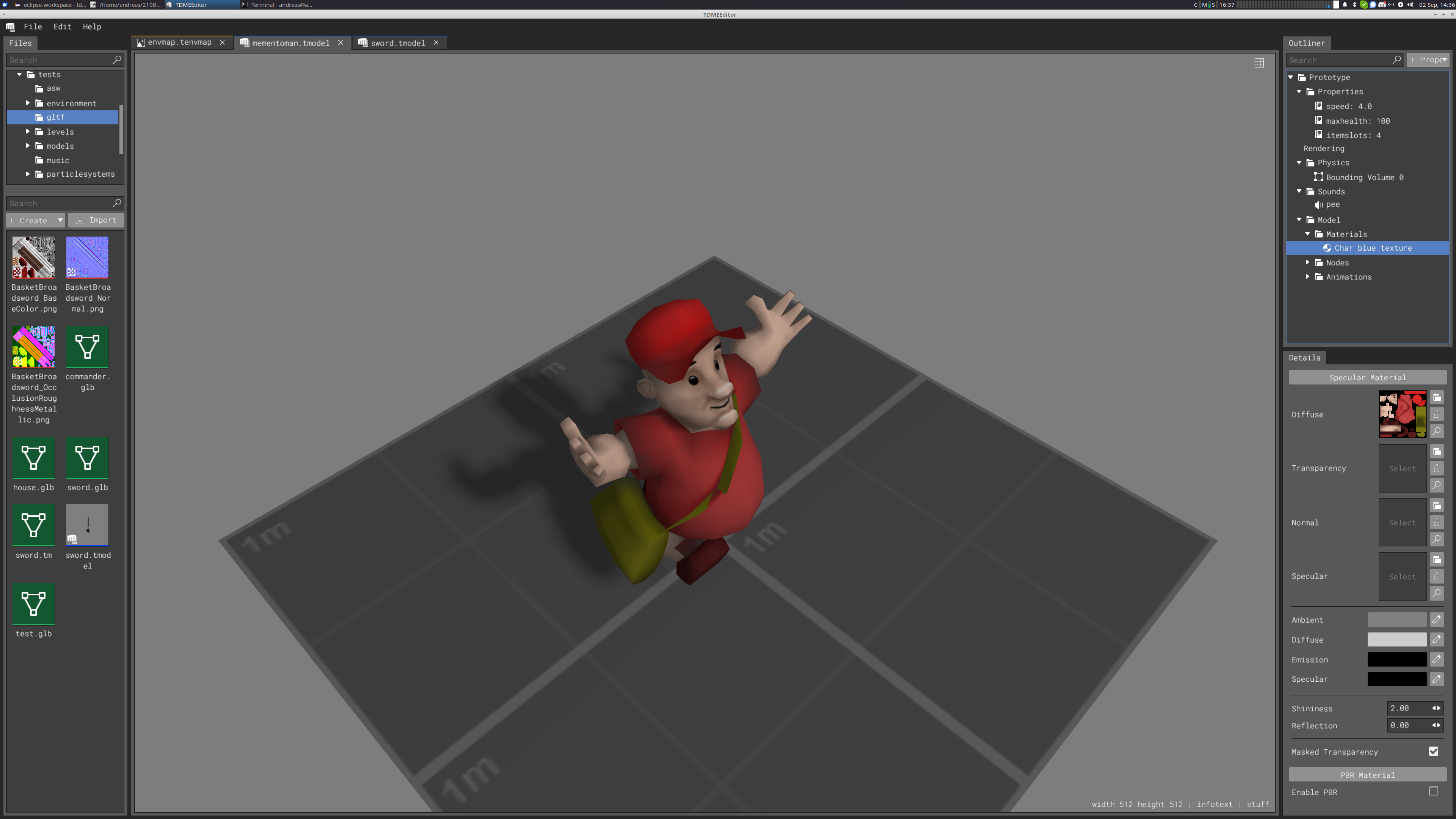Delete the Diffuse texture via trash icon
The image size is (1456, 819).
point(1436,414)
